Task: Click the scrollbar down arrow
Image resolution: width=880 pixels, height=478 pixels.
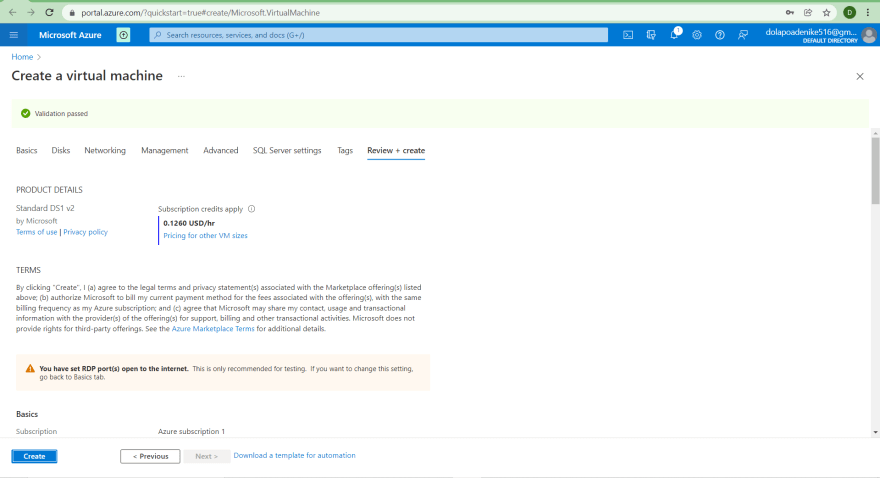Action: (875, 433)
